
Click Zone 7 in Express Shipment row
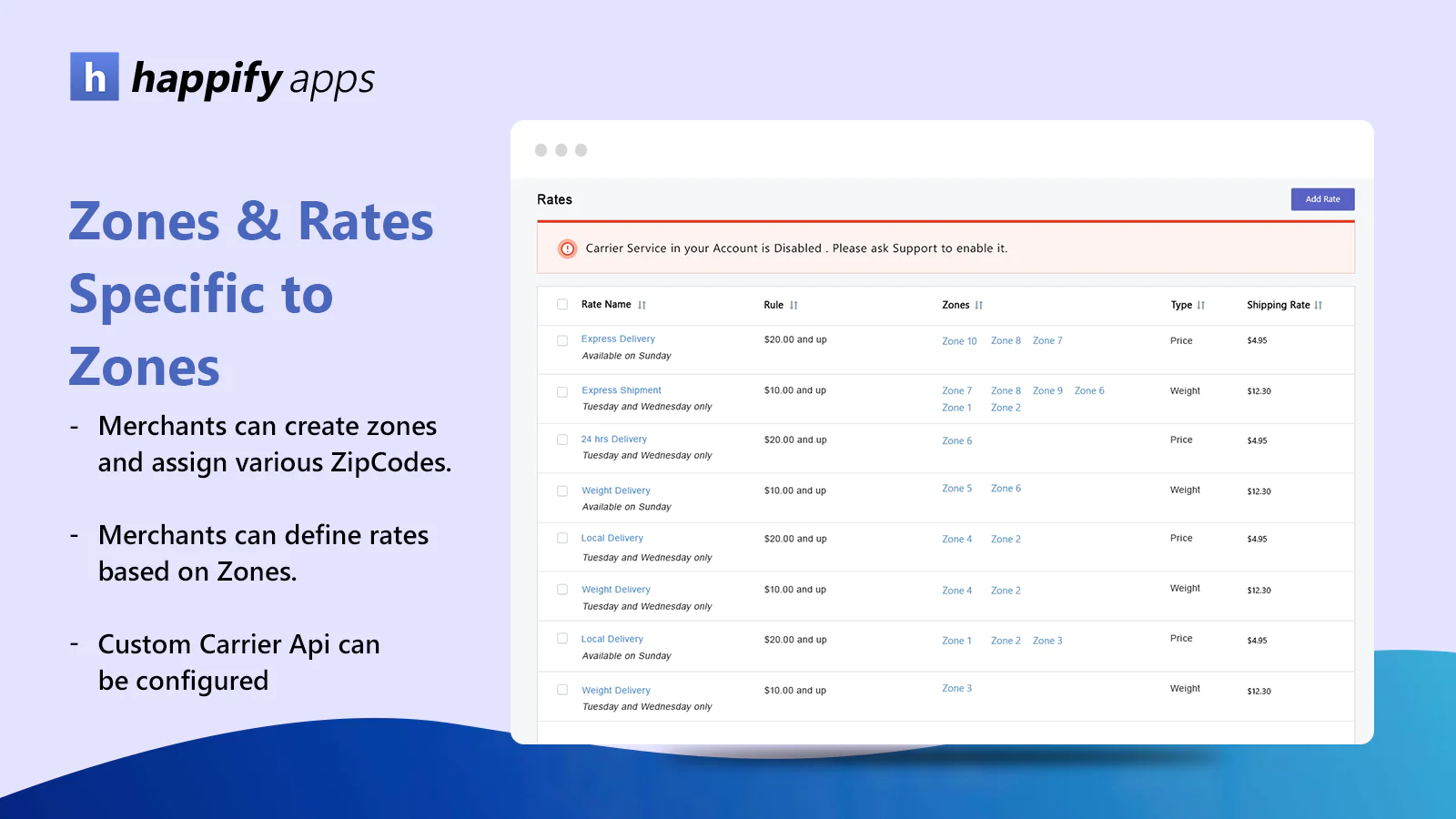click(956, 390)
